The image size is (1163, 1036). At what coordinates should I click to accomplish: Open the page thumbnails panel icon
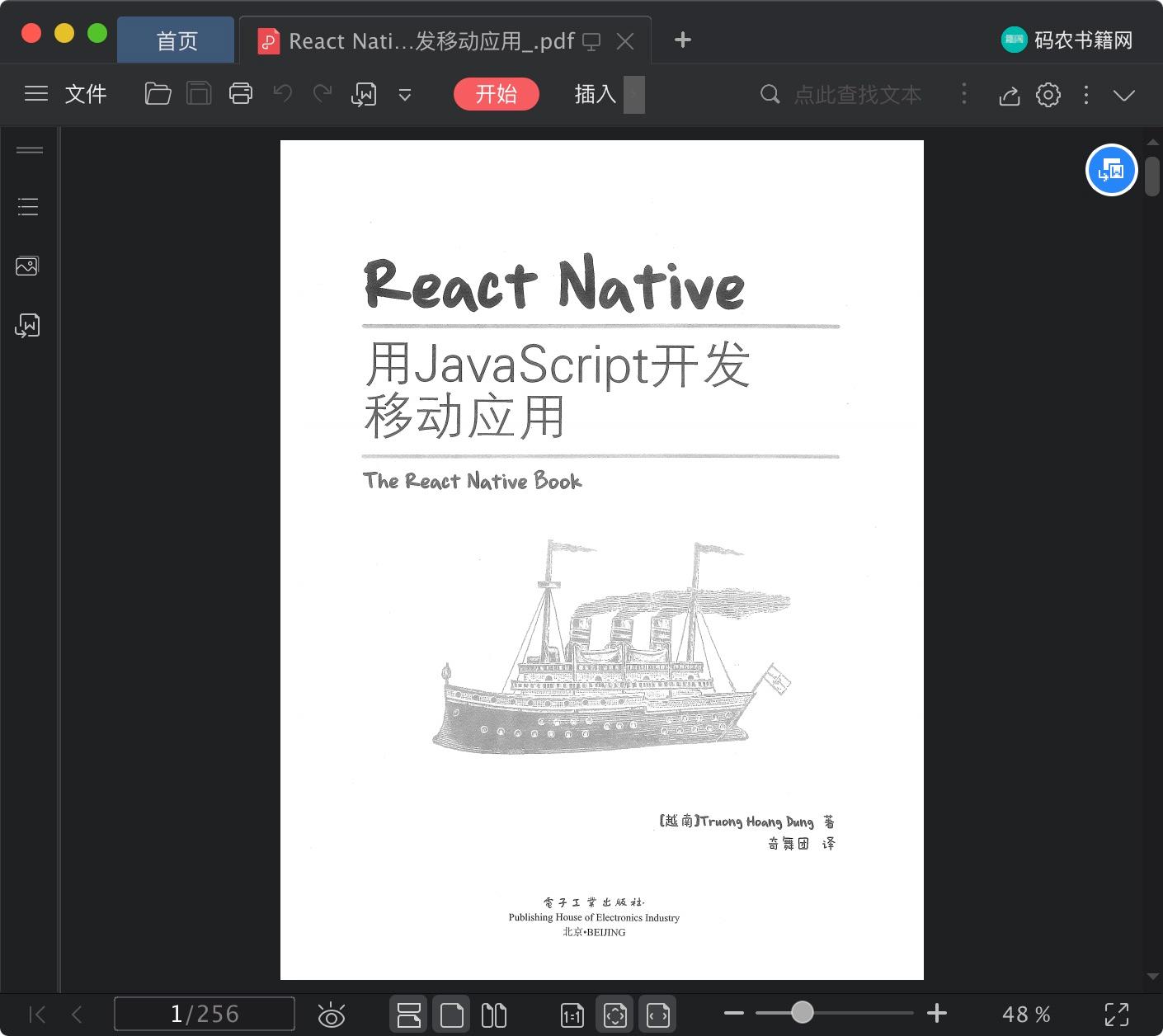click(x=27, y=266)
